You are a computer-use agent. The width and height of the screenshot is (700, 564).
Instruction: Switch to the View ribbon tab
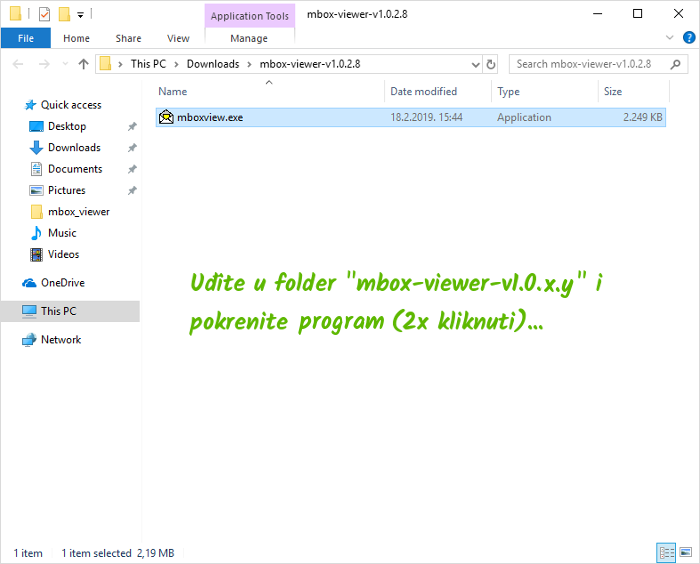[178, 38]
